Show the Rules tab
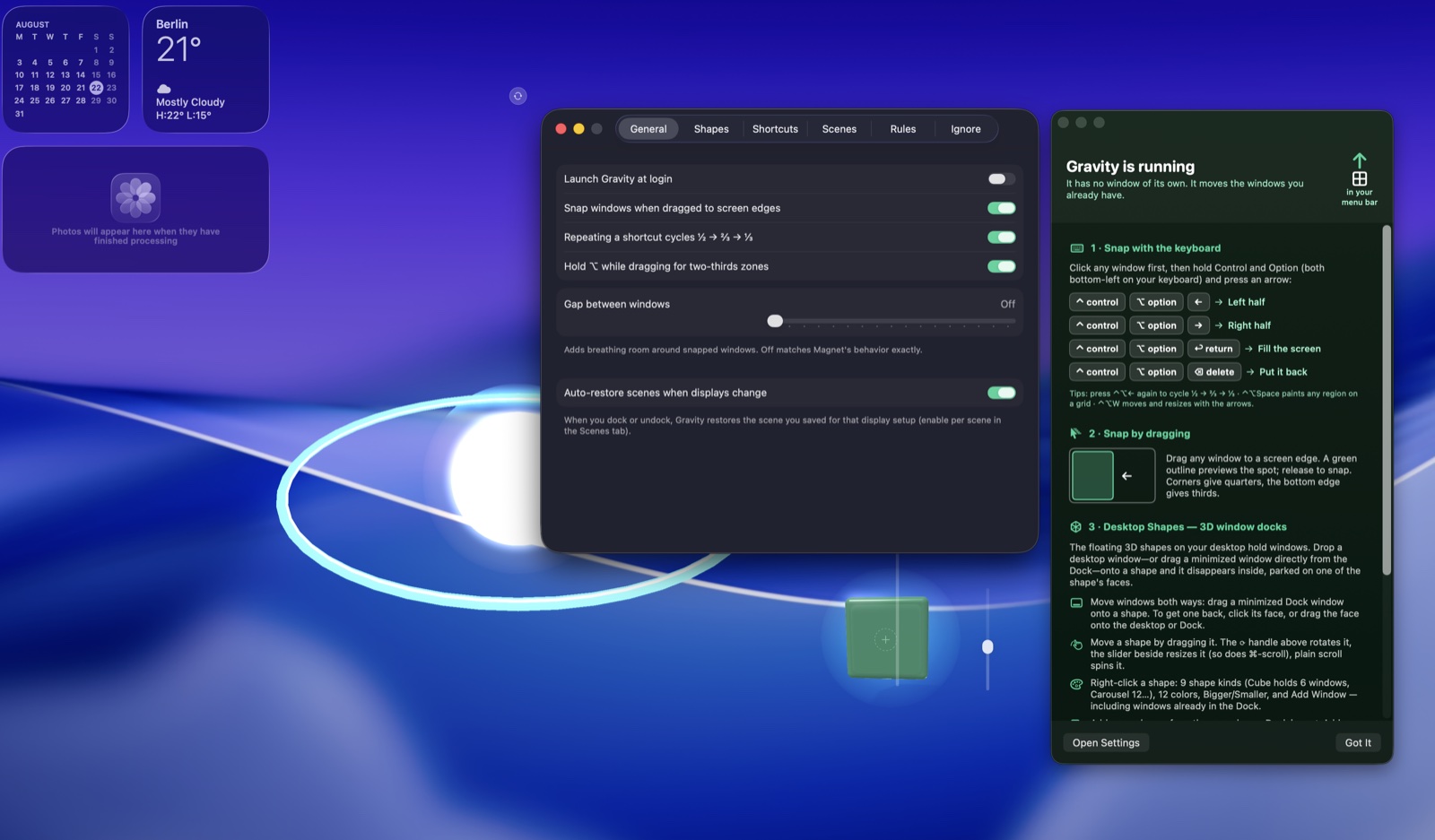 [903, 129]
